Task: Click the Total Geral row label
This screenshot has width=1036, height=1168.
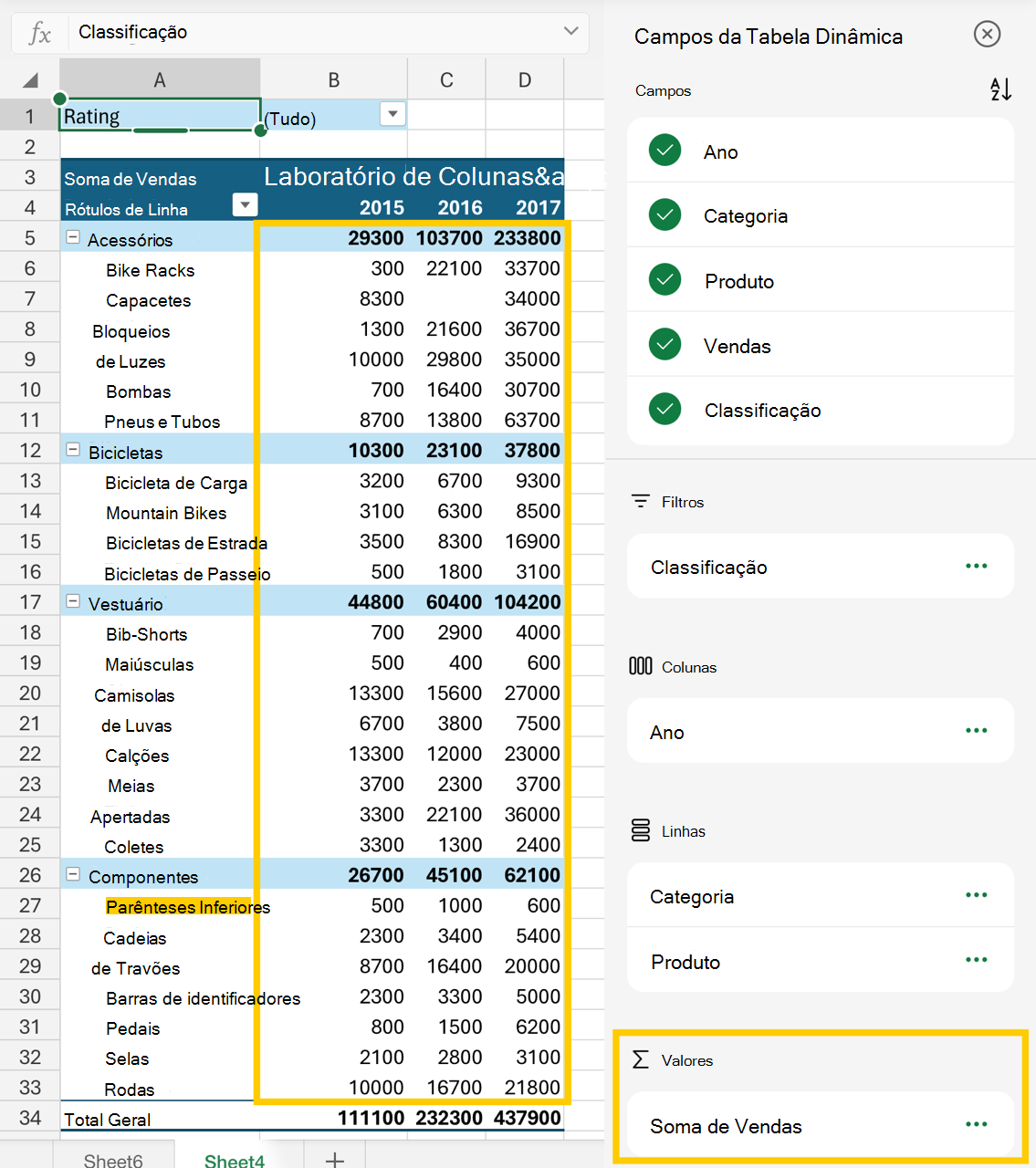Action: point(107,1120)
